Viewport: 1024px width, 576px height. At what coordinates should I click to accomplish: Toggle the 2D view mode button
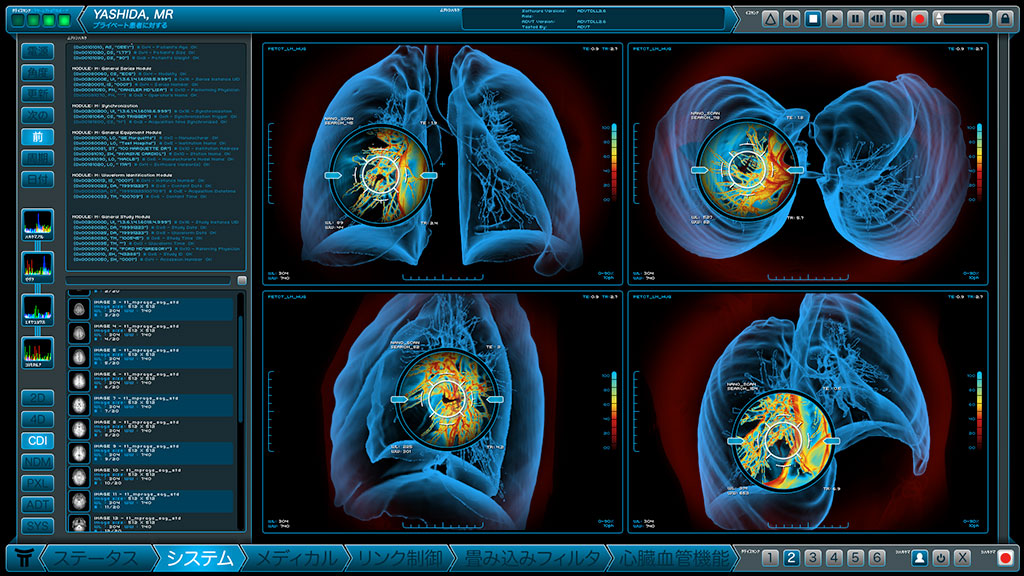tap(38, 397)
